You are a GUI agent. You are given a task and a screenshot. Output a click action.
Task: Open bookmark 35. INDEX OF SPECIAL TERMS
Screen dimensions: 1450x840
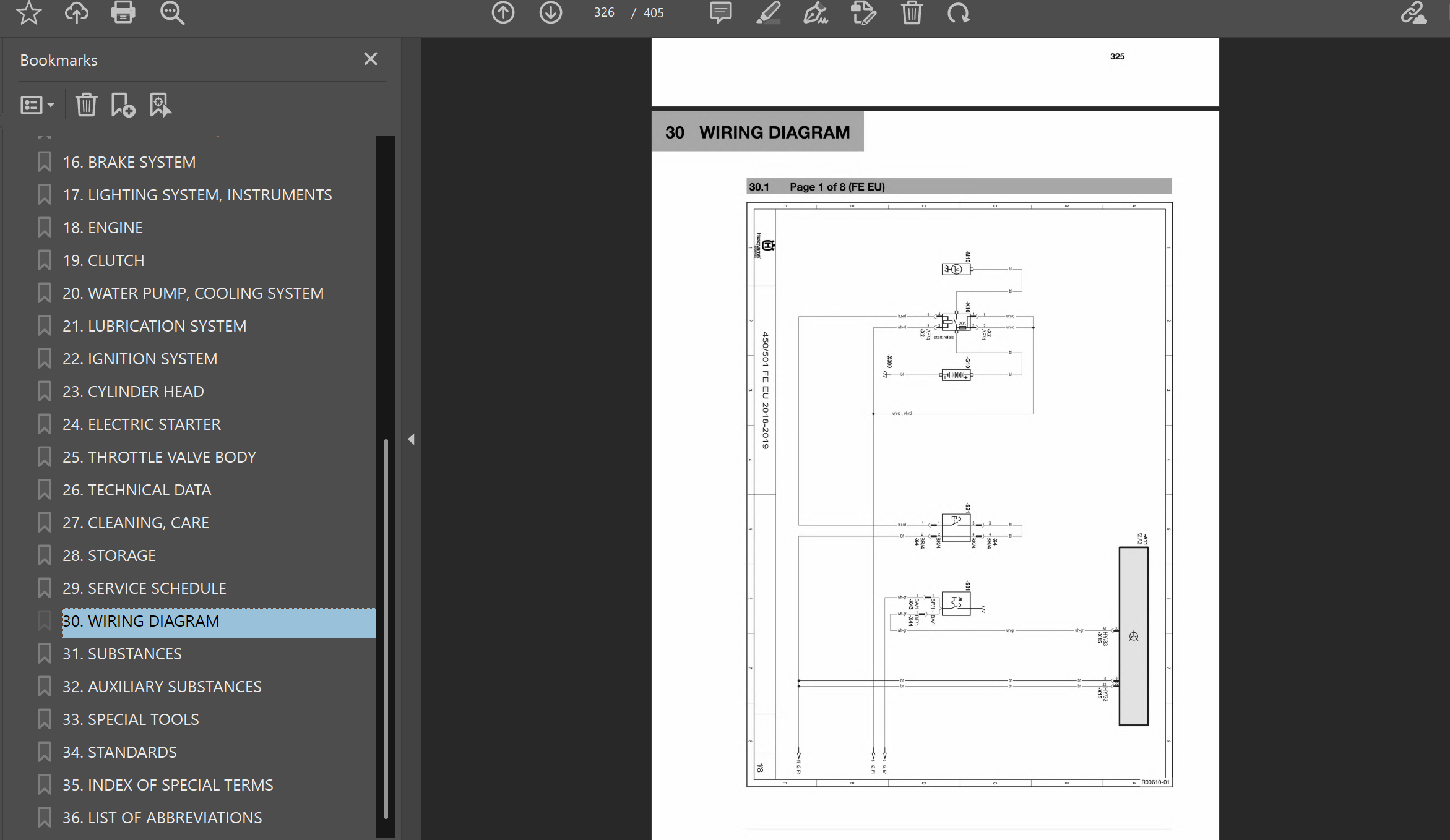pos(168,785)
